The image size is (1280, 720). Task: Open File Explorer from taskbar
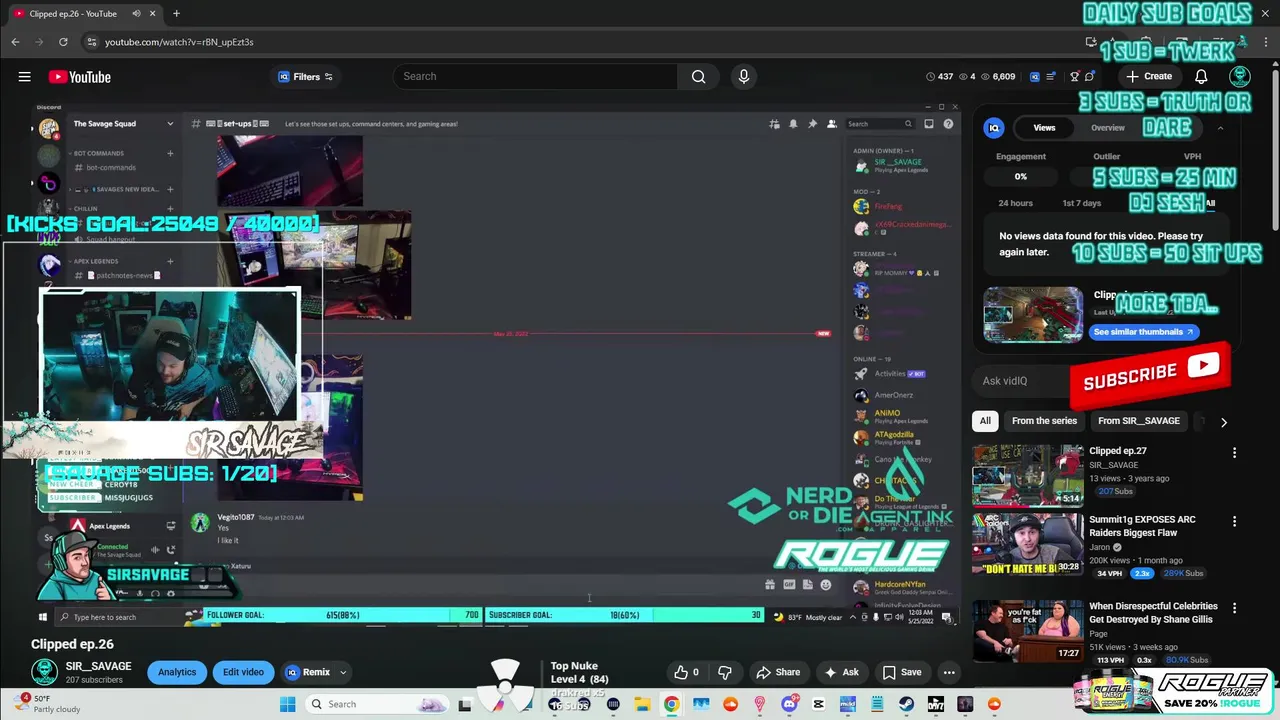(x=642, y=704)
